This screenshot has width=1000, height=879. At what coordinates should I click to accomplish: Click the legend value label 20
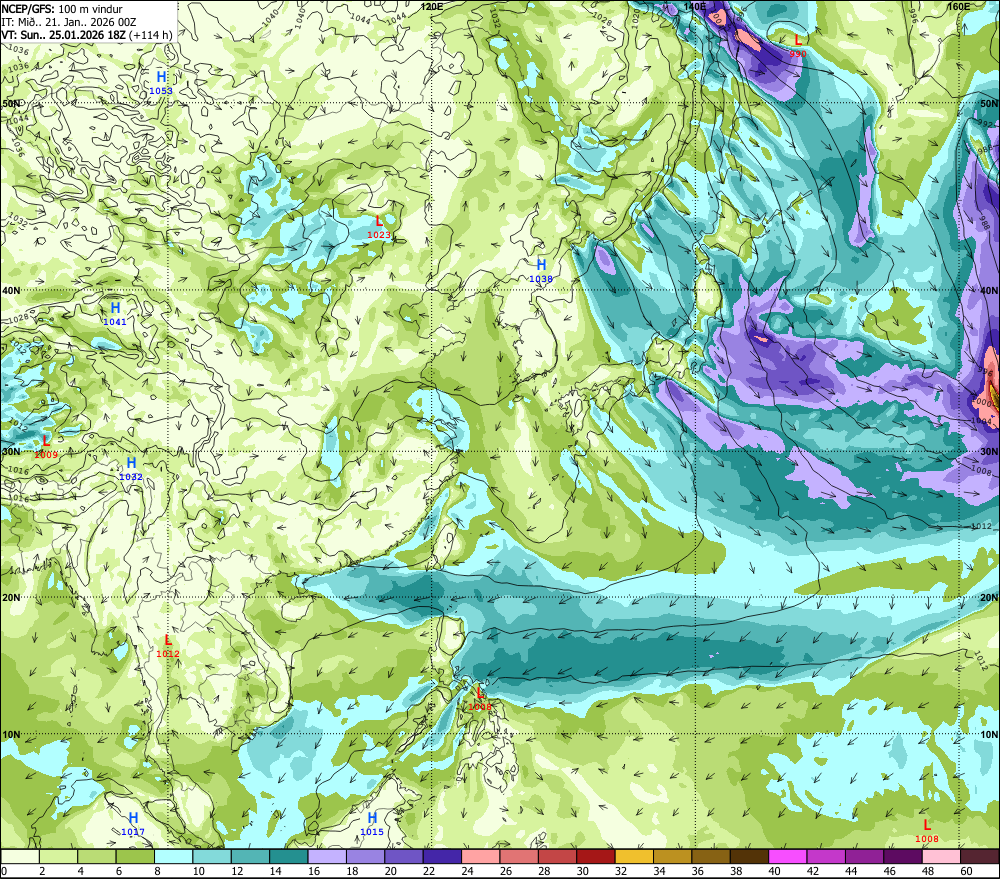pyautogui.click(x=390, y=871)
